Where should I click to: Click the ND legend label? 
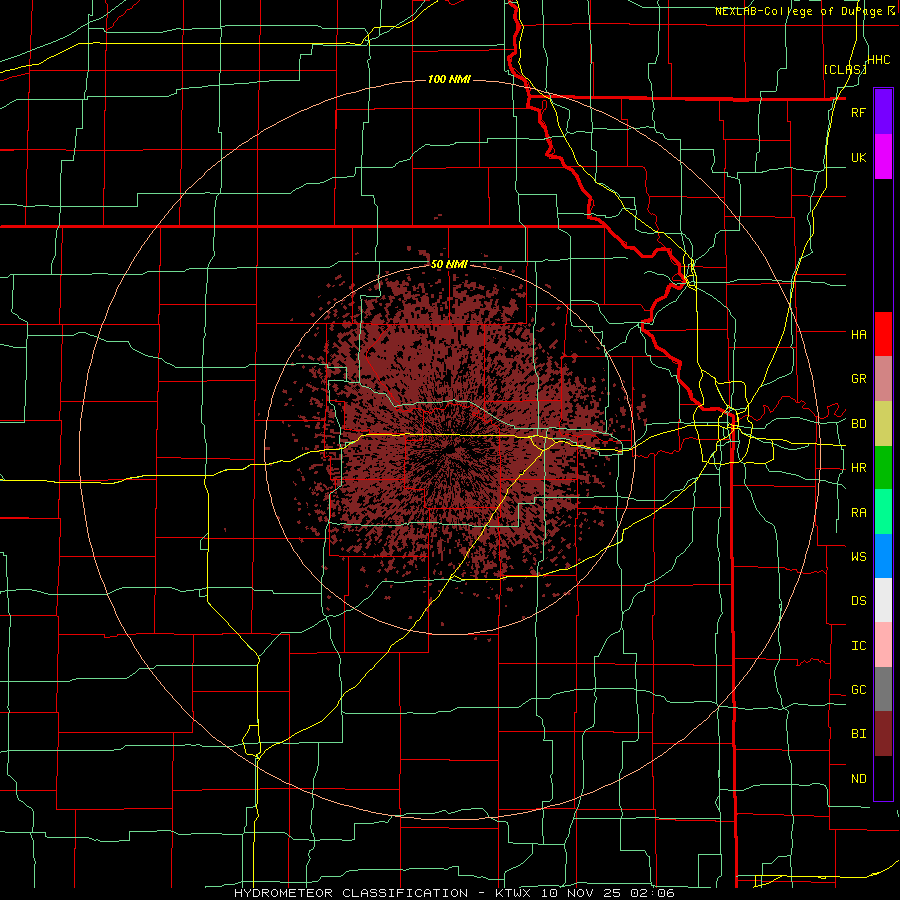pyautogui.click(x=858, y=779)
